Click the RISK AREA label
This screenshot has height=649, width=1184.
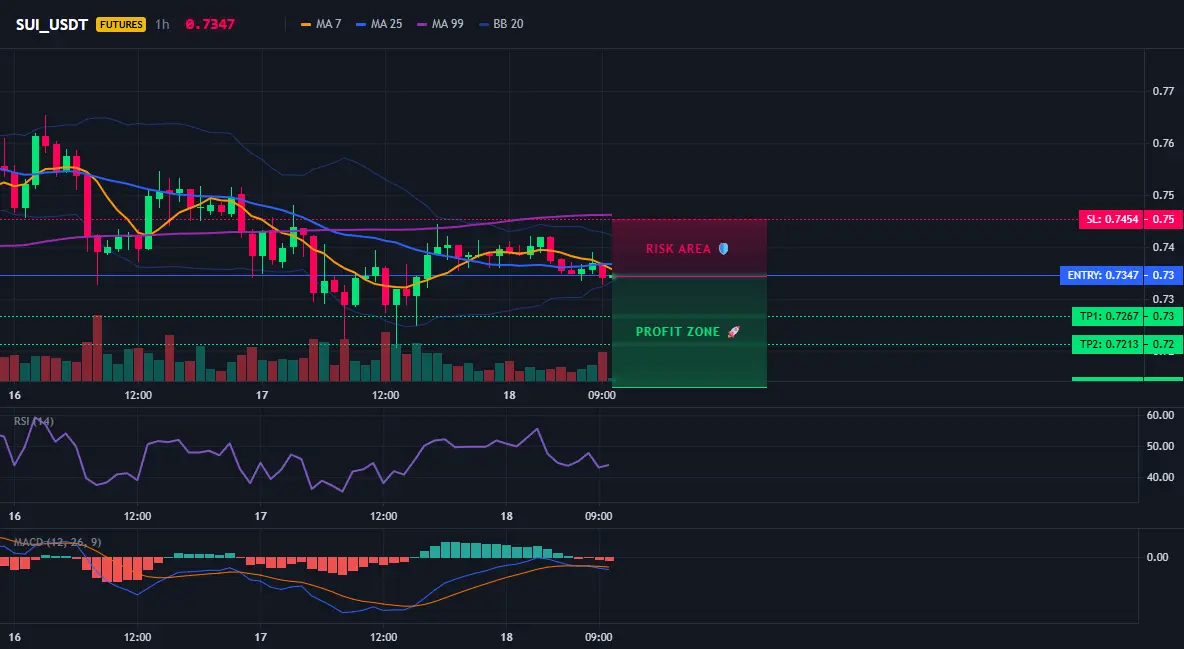678,249
